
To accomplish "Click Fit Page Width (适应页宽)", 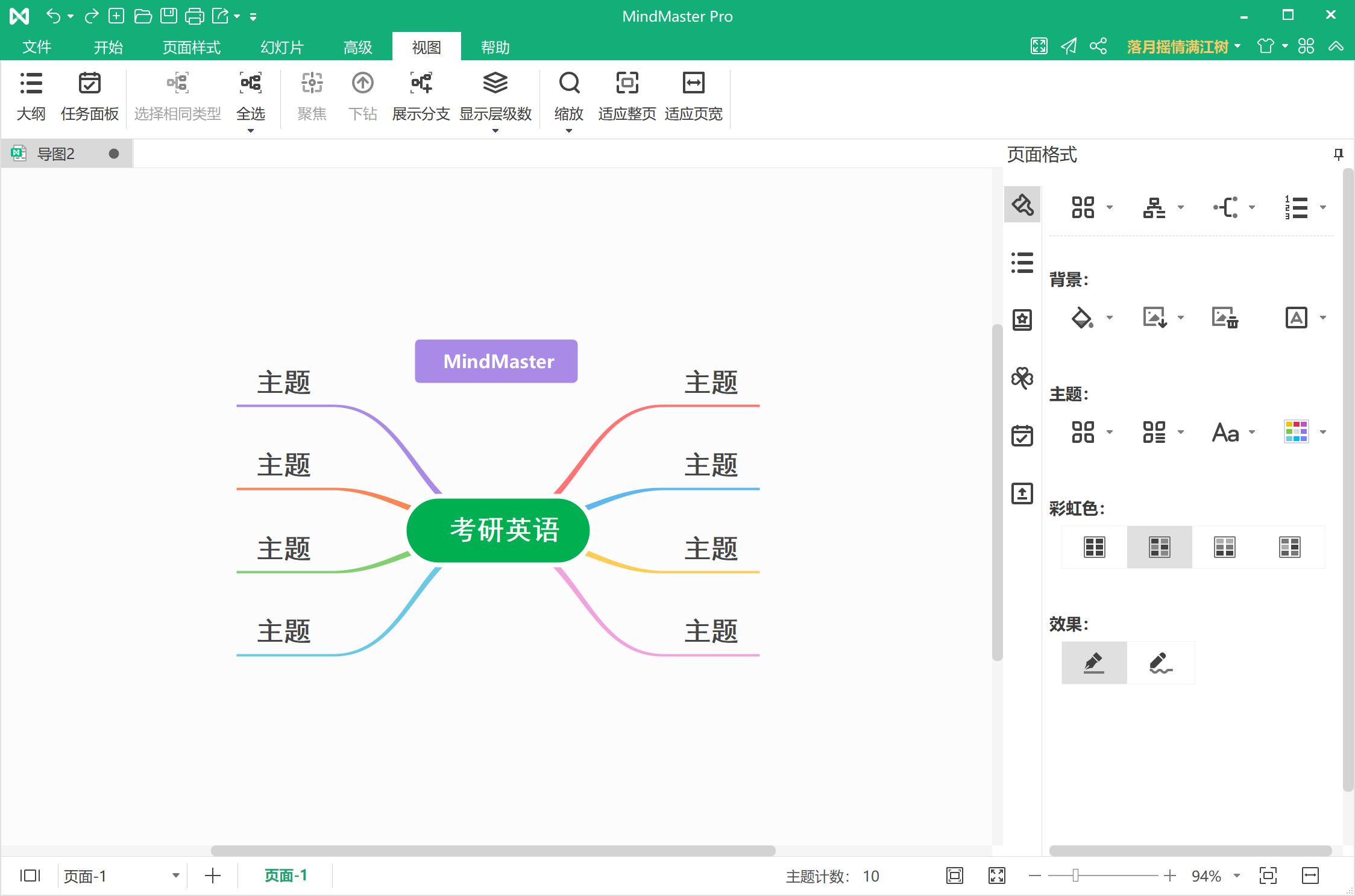I will click(693, 96).
